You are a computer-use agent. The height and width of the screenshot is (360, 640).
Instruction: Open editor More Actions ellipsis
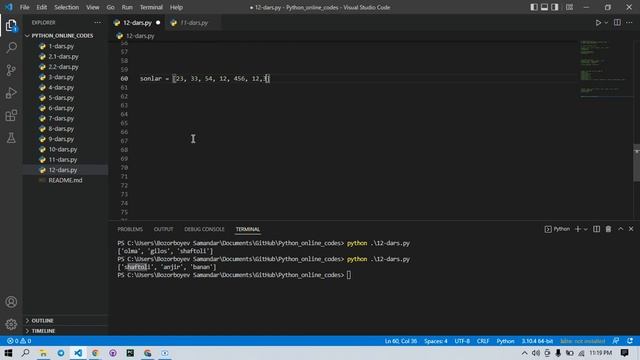629,23
